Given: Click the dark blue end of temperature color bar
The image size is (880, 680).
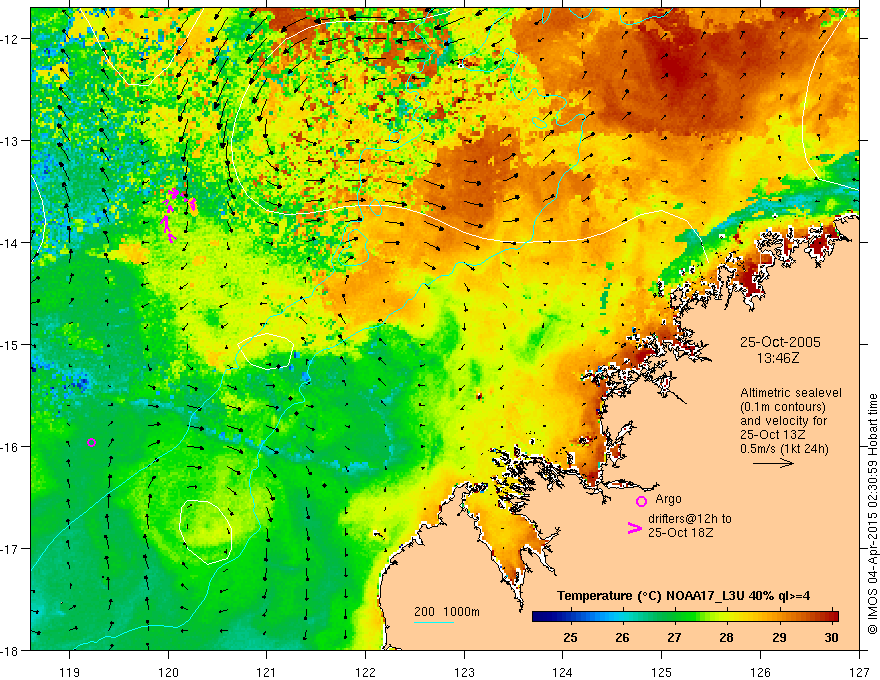Looking at the screenshot, I should pos(540,617).
